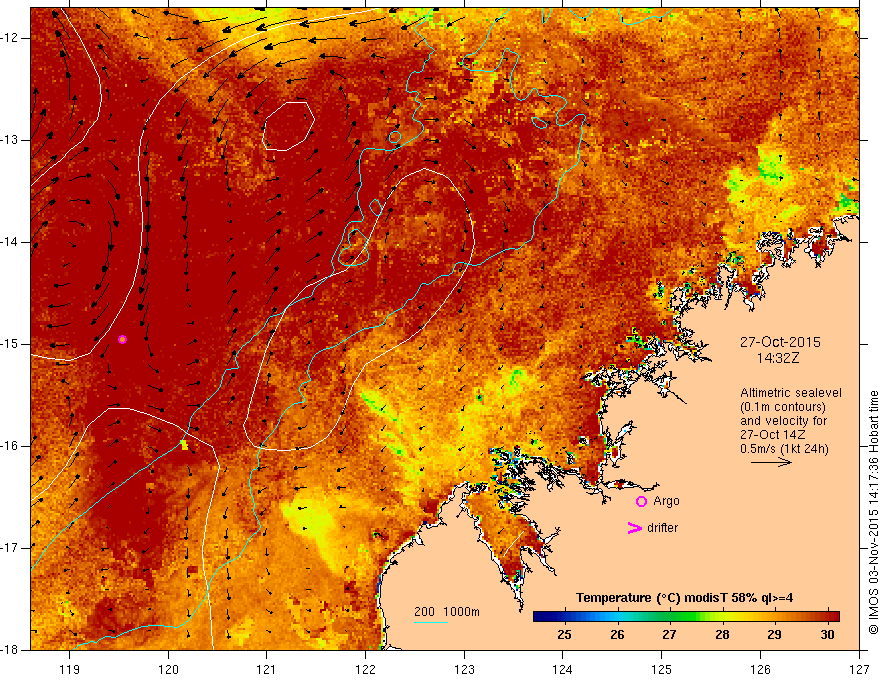This screenshot has width=880, height=680.
Task: Click the latitude axis label -18
Action: coord(10,650)
